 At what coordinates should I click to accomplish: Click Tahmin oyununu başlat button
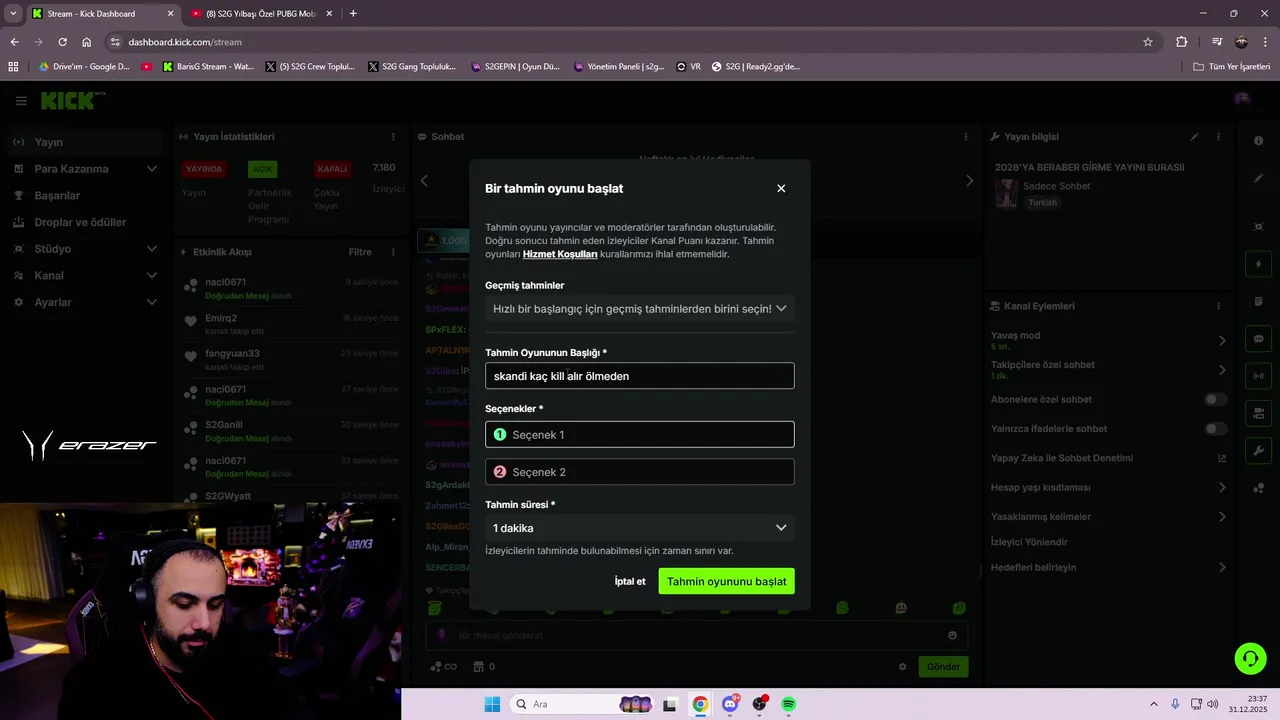click(727, 581)
